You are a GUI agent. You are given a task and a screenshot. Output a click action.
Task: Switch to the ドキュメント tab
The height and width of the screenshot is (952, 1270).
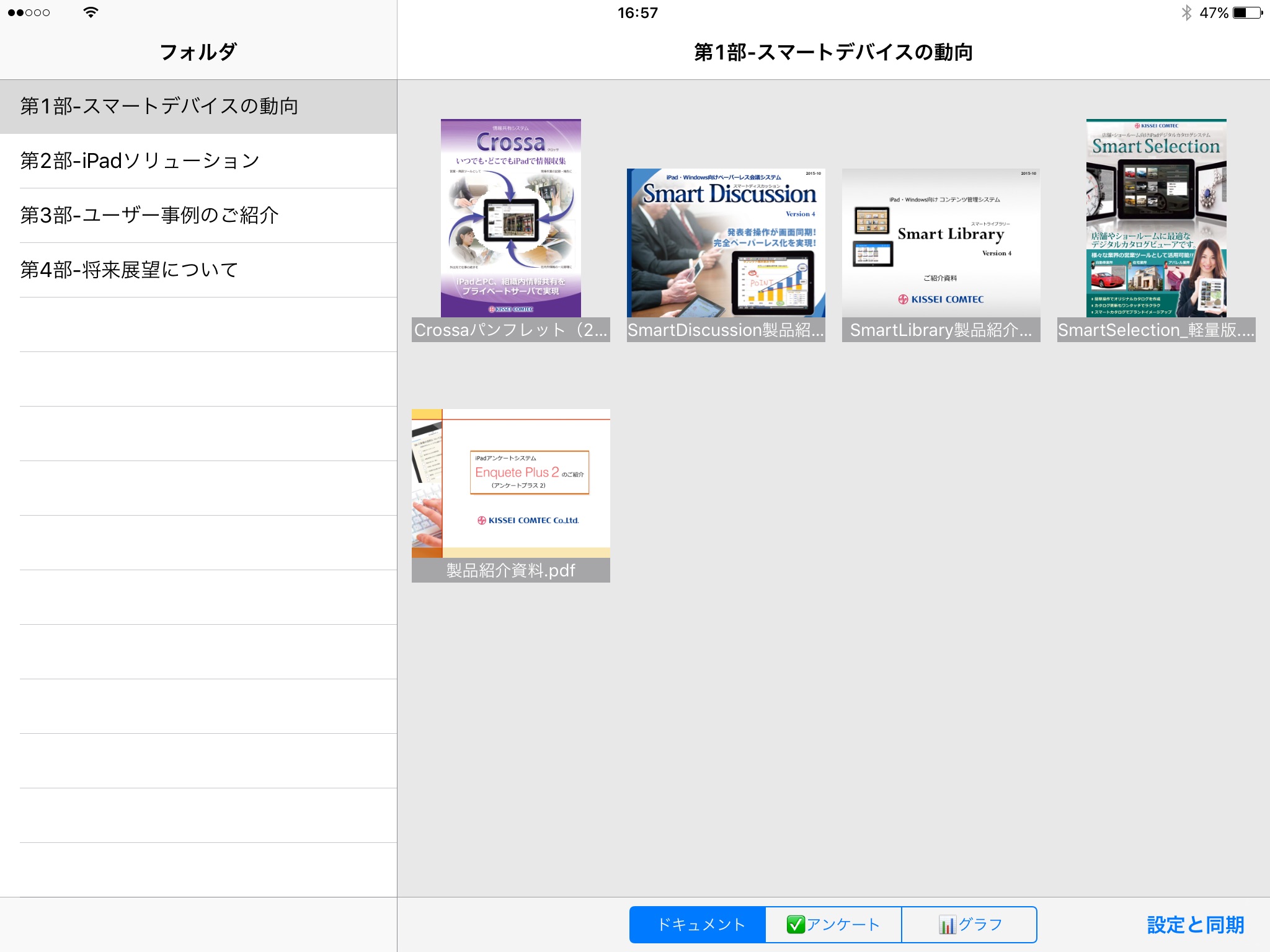point(698,925)
